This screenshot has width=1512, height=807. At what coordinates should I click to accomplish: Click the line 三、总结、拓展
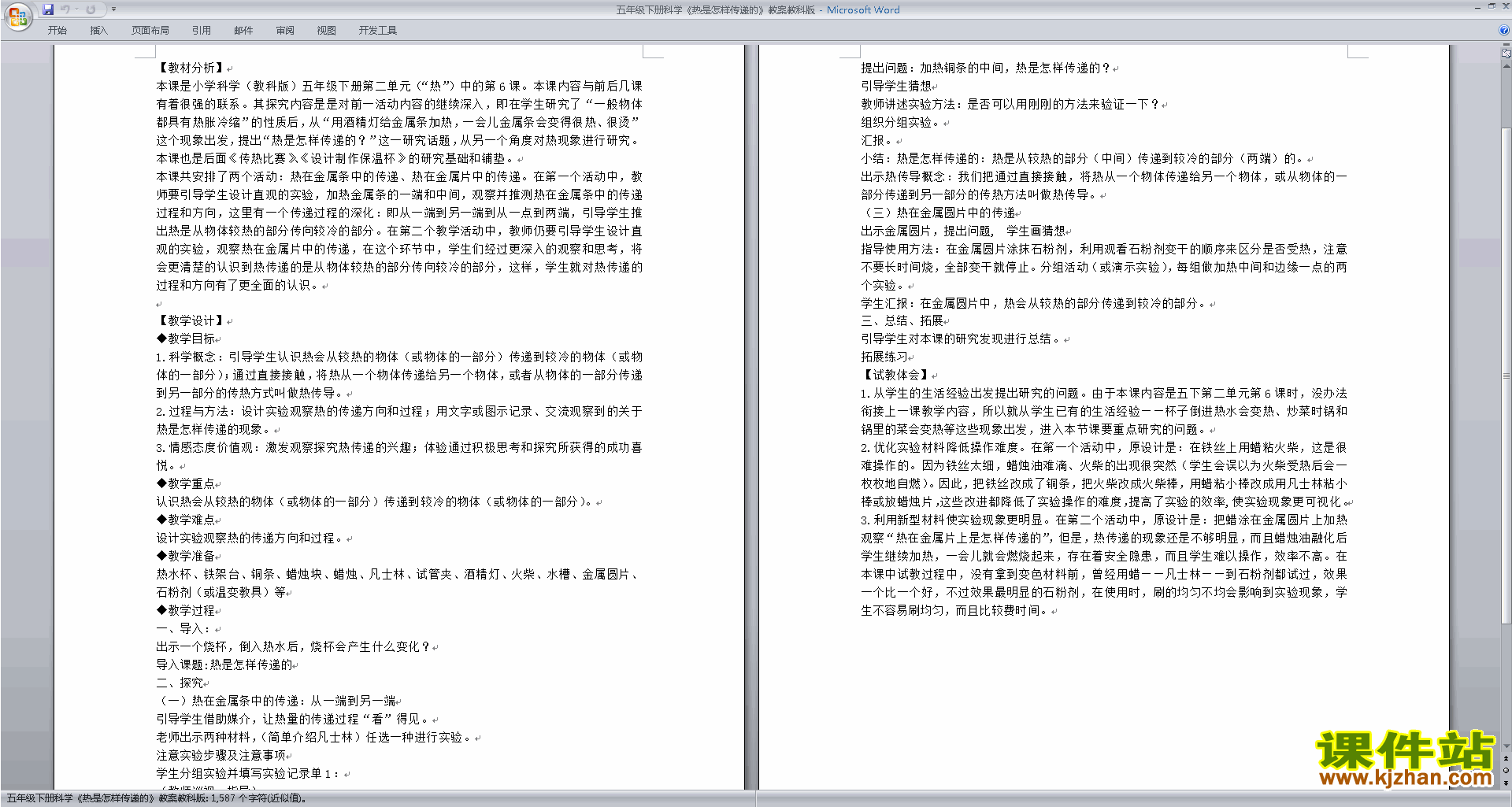click(x=902, y=320)
